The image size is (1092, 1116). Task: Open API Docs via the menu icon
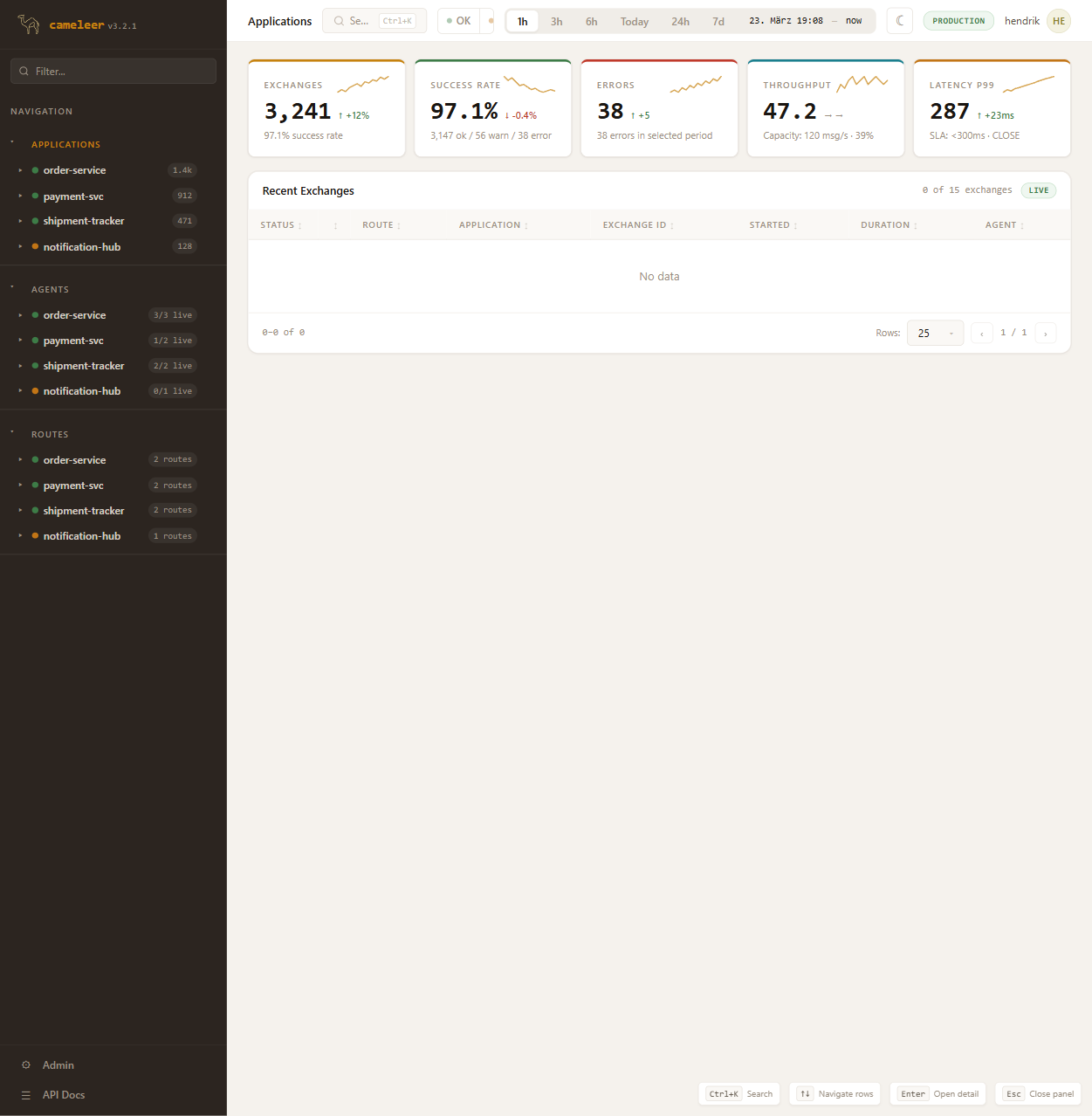(x=26, y=1095)
